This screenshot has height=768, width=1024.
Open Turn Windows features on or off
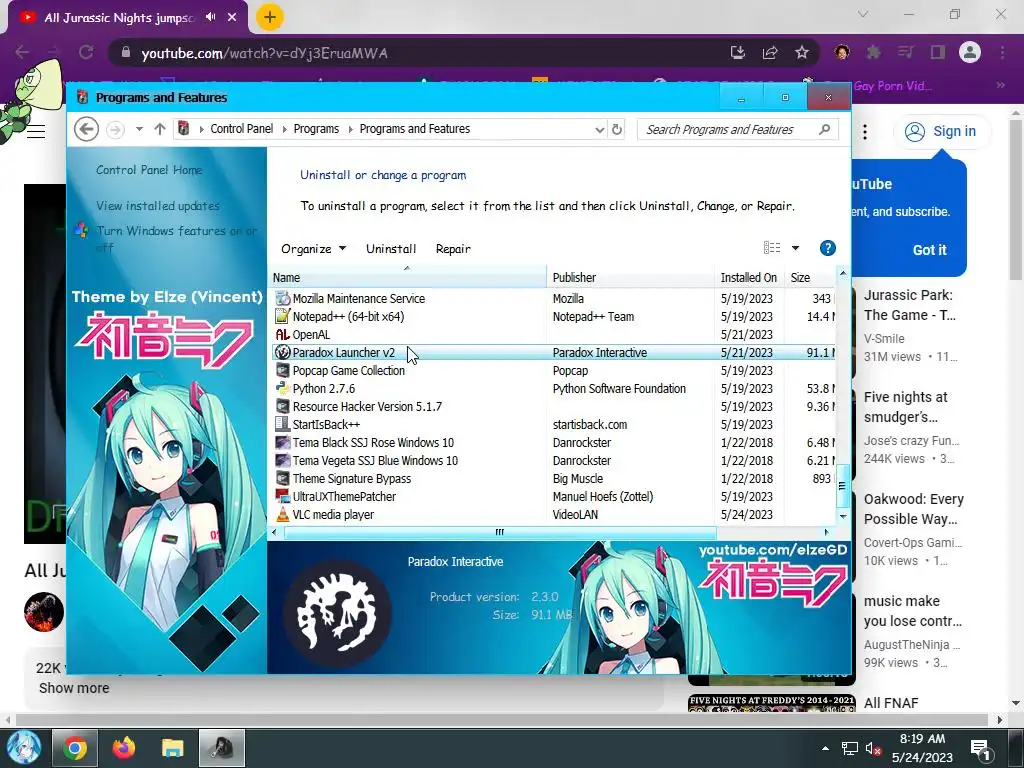pyautogui.click(x=176, y=238)
